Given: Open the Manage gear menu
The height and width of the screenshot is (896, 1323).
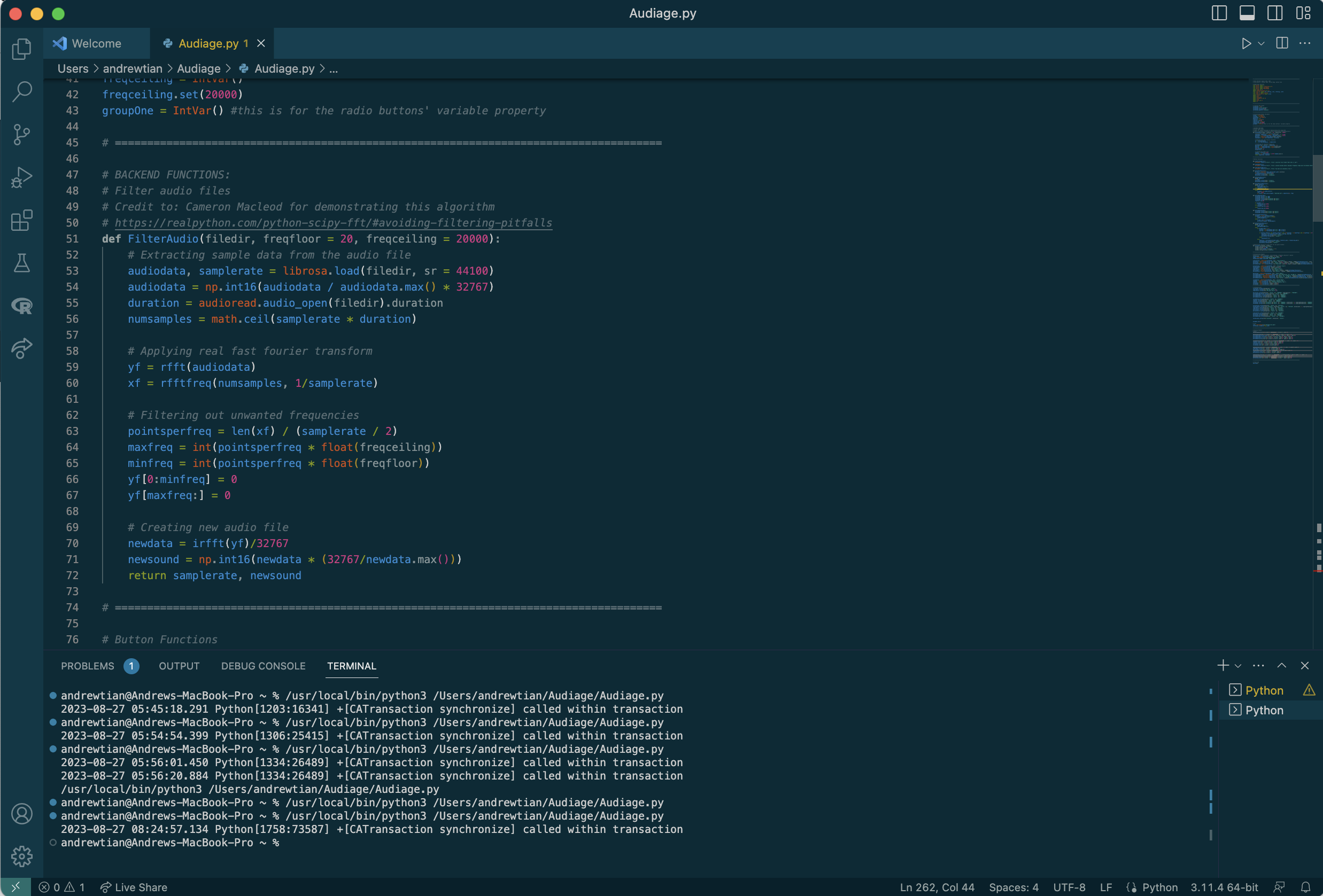Looking at the screenshot, I should click(21, 855).
